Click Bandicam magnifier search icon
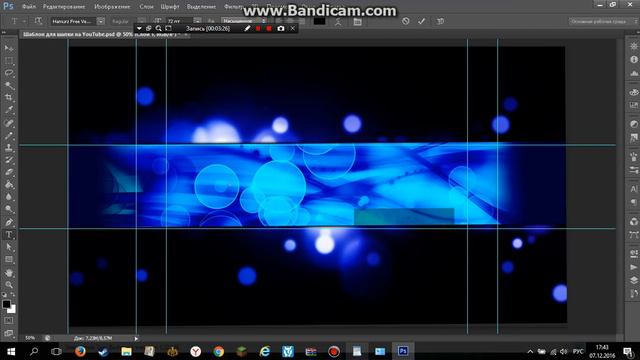This screenshot has width=640, height=360. tap(158, 29)
